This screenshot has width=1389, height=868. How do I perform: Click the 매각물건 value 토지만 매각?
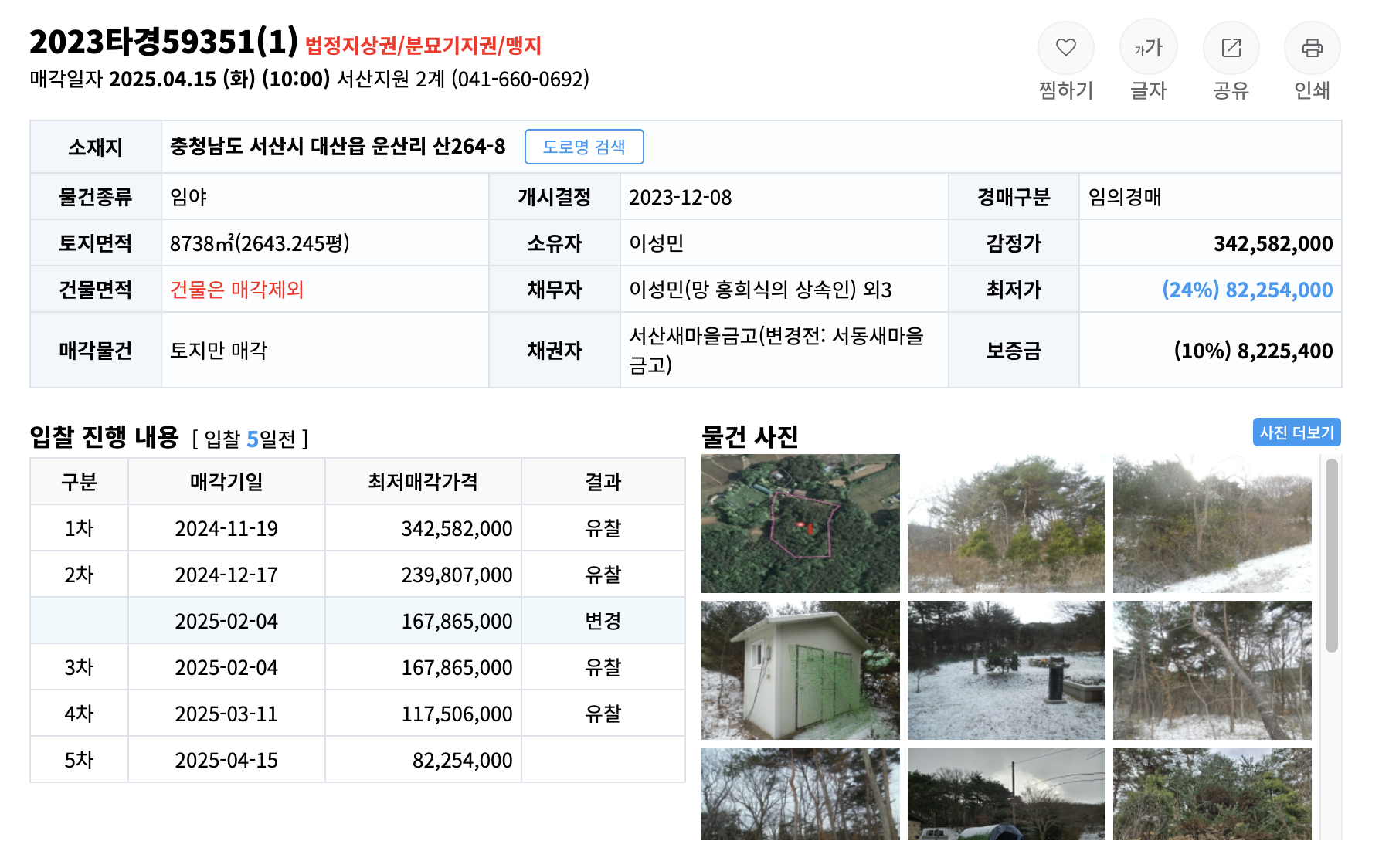pos(219,351)
